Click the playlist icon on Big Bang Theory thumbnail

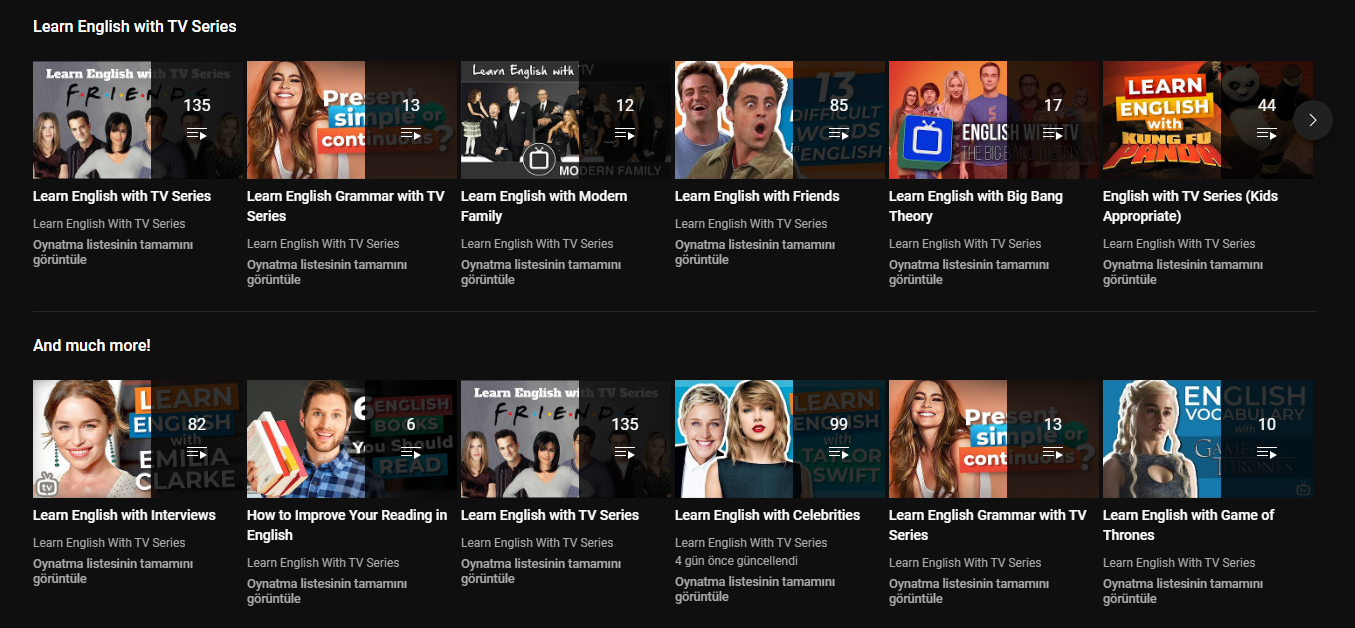[1052, 134]
